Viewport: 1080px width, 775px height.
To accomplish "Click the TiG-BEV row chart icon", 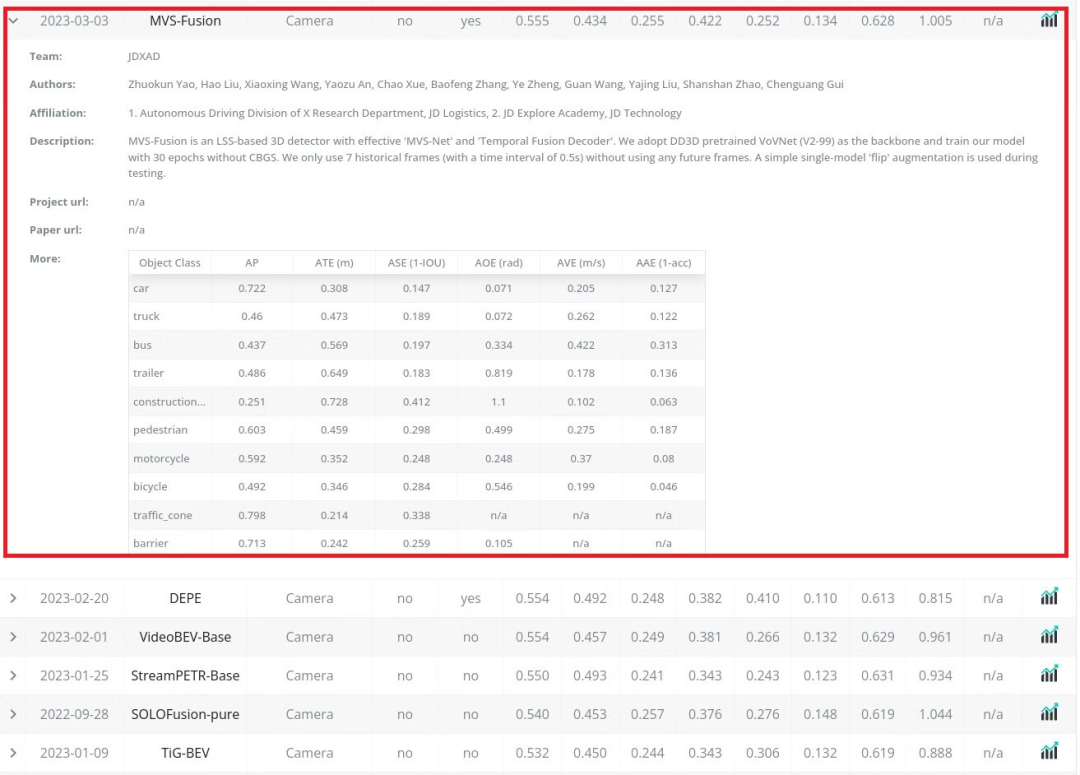I will pos(1049,753).
